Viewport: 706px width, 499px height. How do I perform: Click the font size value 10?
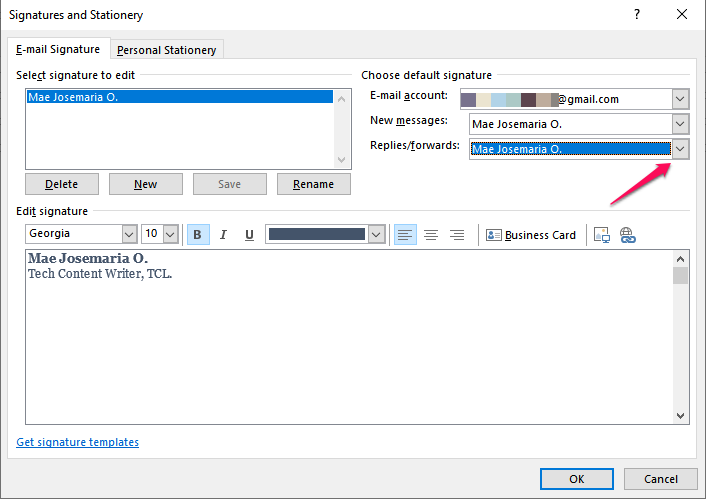click(x=151, y=233)
